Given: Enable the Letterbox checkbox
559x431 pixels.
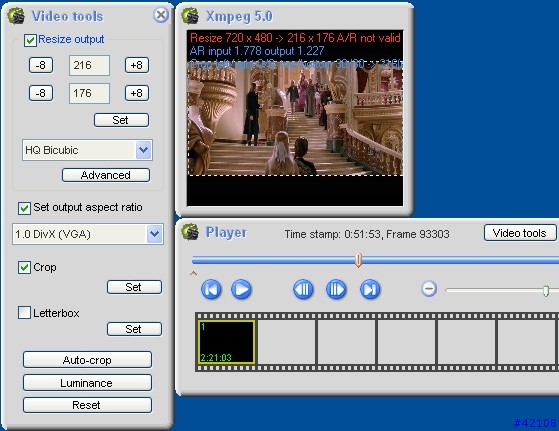Looking at the screenshot, I should [24, 313].
